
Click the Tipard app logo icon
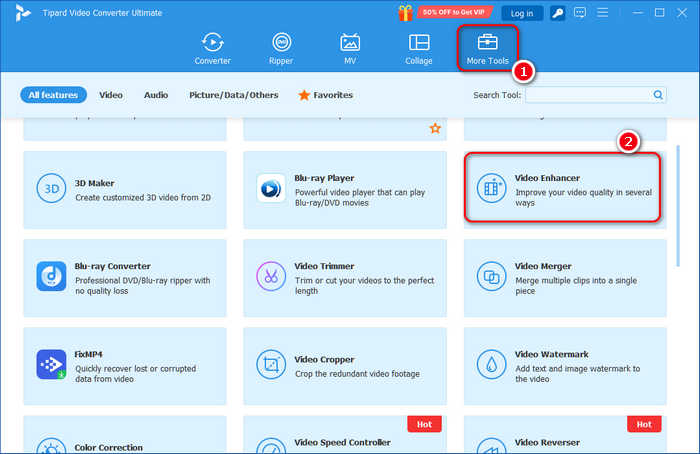(x=22, y=13)
